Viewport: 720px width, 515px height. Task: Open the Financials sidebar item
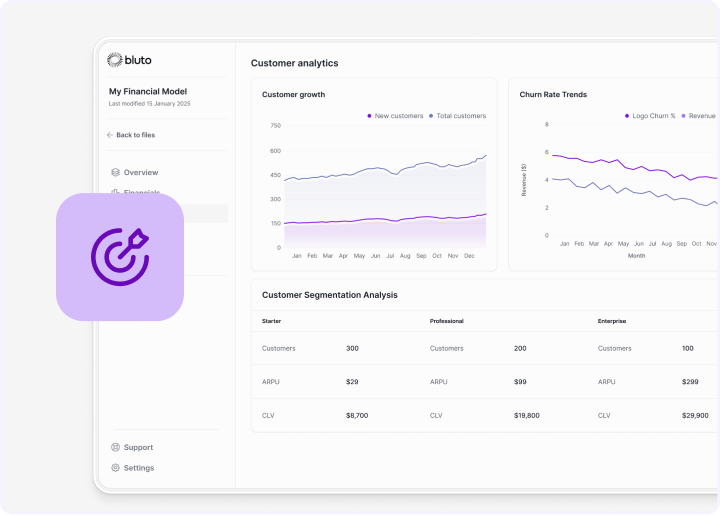[143, 192]
